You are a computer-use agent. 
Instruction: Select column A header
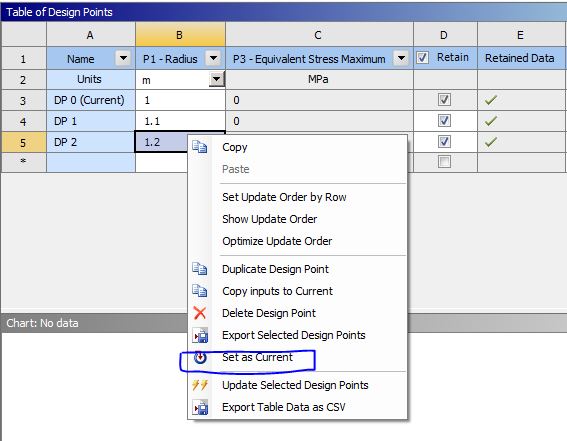click(91, 35)
